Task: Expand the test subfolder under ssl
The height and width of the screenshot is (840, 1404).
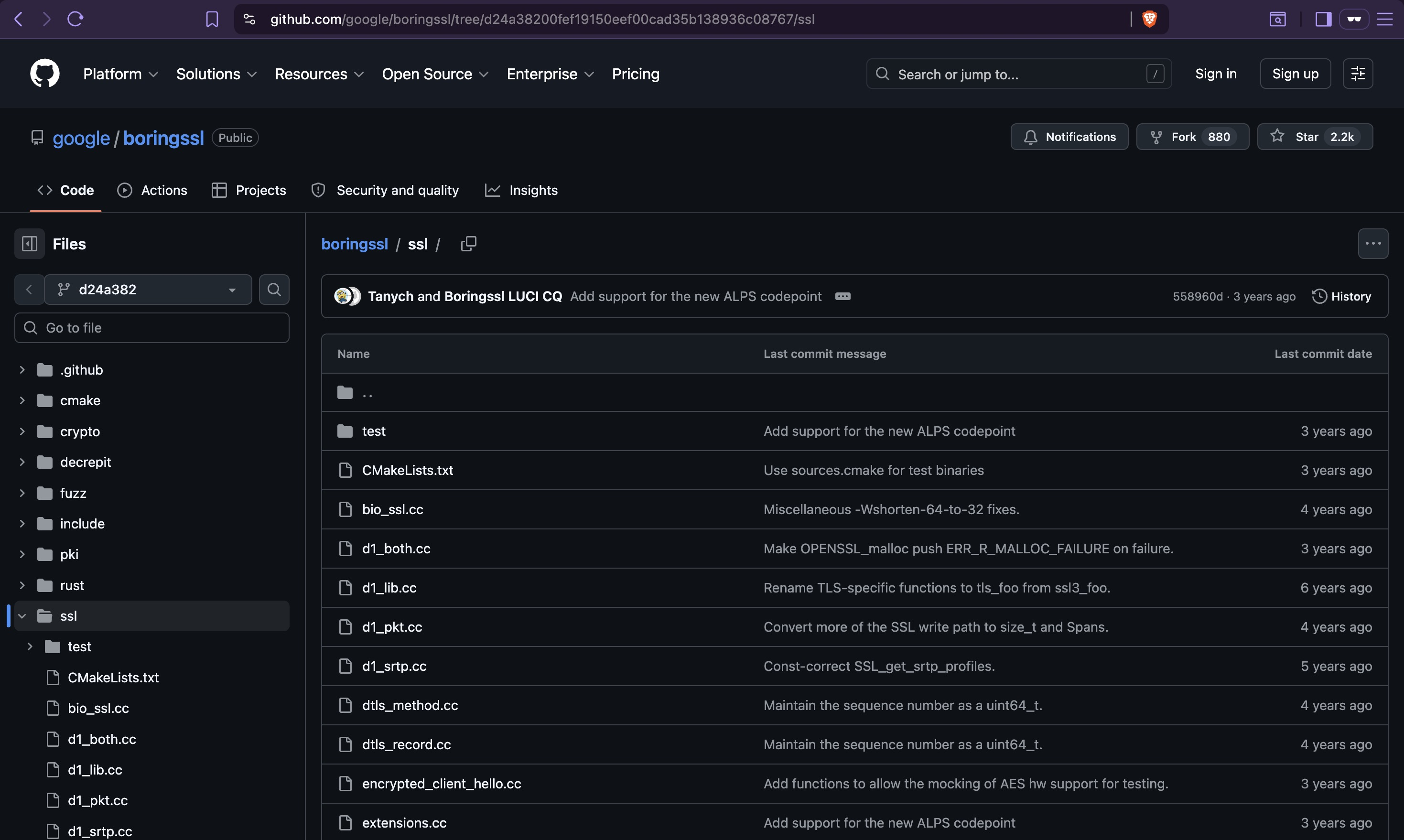Action: click(30, 647)
